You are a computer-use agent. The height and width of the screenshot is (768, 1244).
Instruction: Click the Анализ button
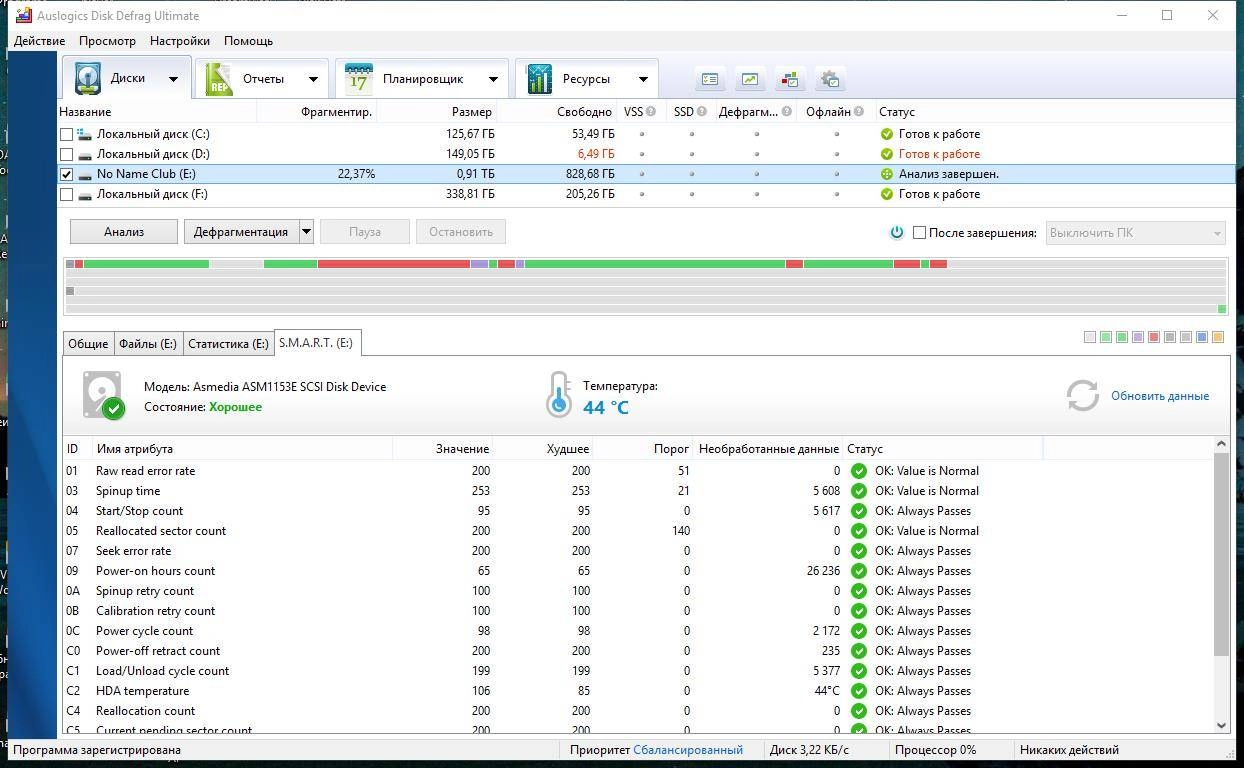tap(124, 232)
